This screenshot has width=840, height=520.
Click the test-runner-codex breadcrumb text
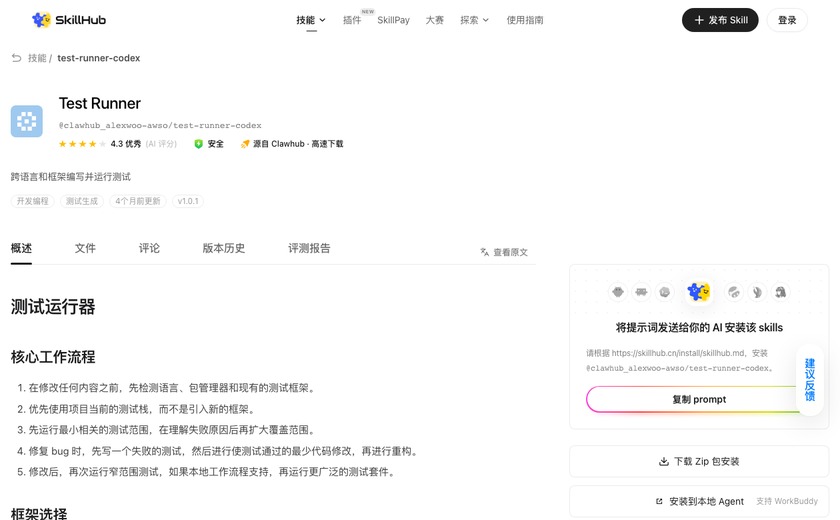point(99,58)
